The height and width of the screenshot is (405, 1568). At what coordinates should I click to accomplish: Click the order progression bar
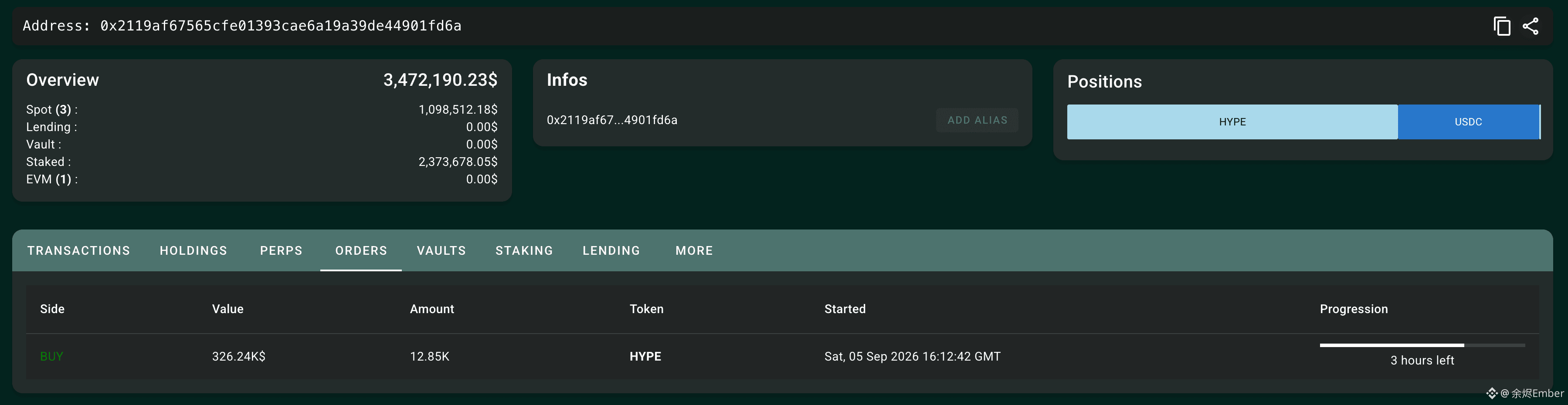coord(1422,345)
